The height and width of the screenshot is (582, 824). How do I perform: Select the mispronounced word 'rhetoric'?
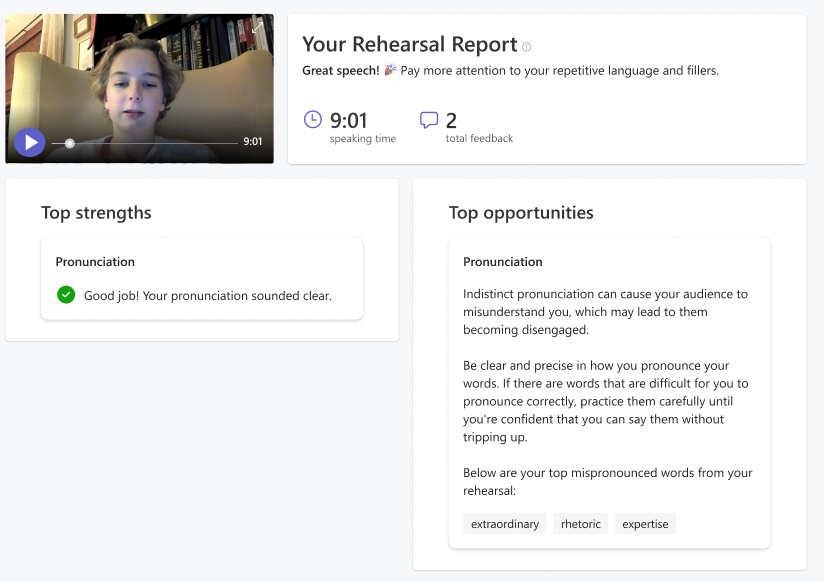581,524
